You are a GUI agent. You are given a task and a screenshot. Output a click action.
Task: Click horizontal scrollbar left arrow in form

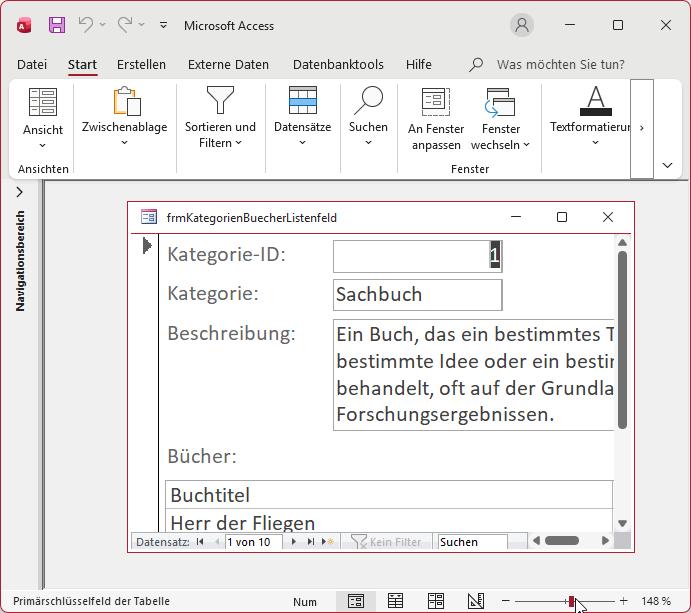click(x=536, y=541)
